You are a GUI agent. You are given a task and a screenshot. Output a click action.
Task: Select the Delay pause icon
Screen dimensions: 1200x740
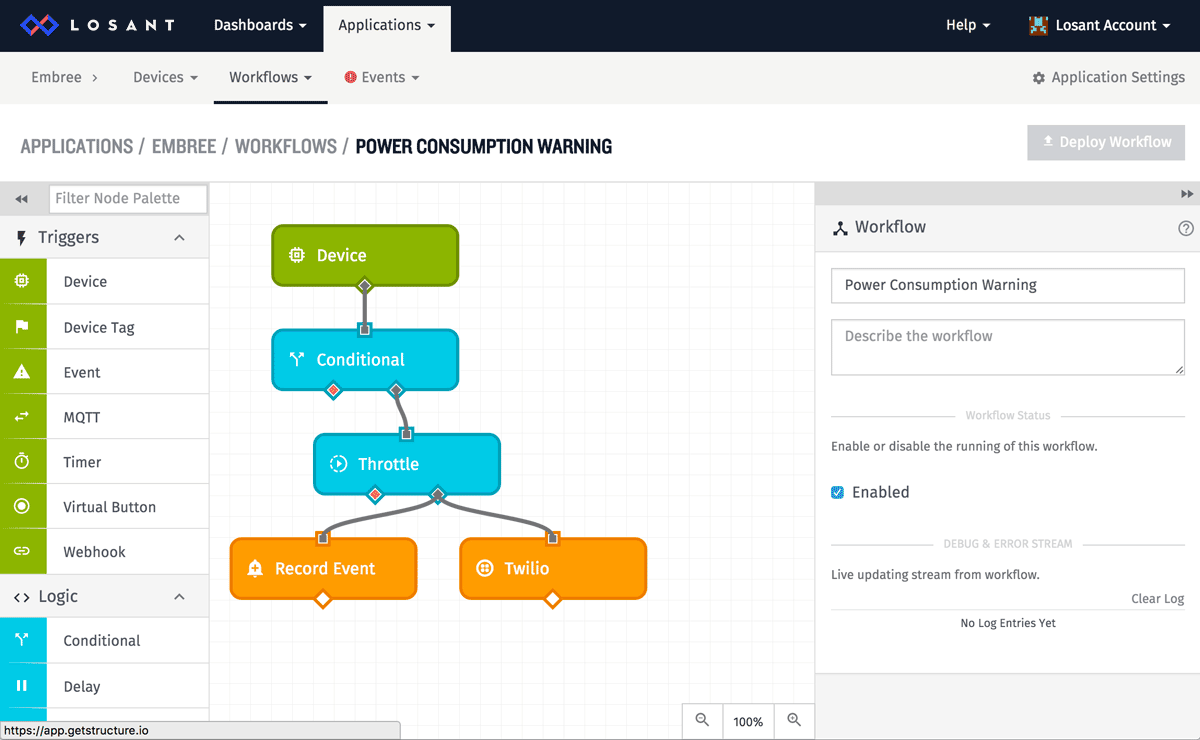click(x=20, y=686)
